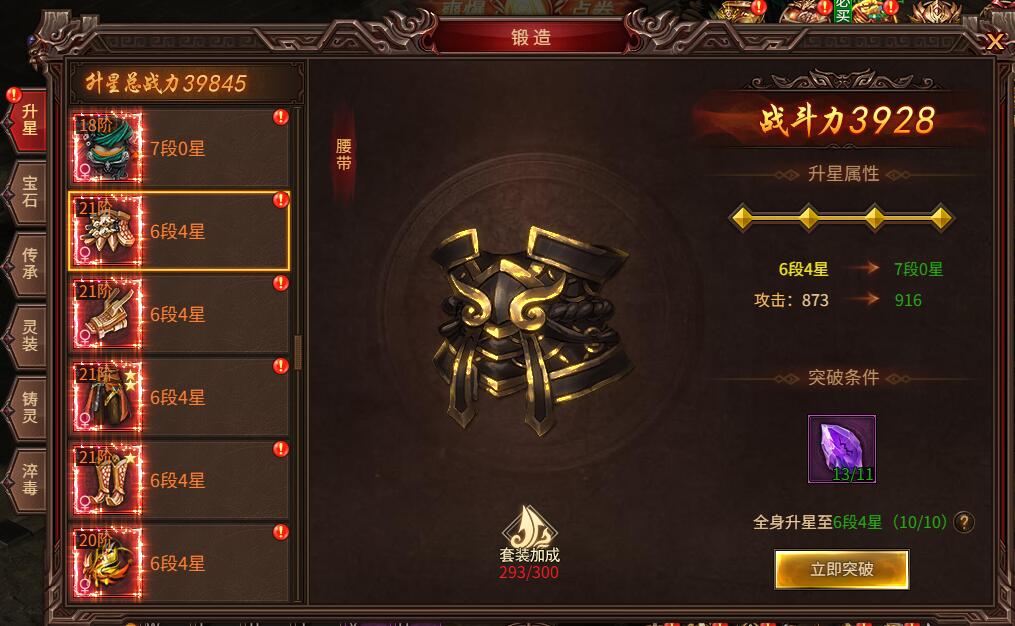
Task: Pick the 21阶 pants equipment icon
Action: click(x=107, y=397)
